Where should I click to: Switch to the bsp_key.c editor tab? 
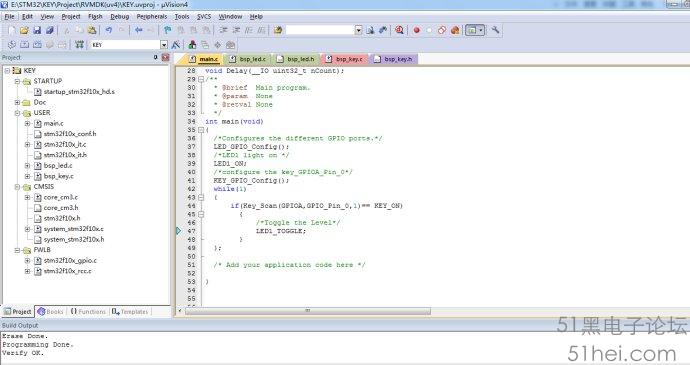(x=345, y=59)
